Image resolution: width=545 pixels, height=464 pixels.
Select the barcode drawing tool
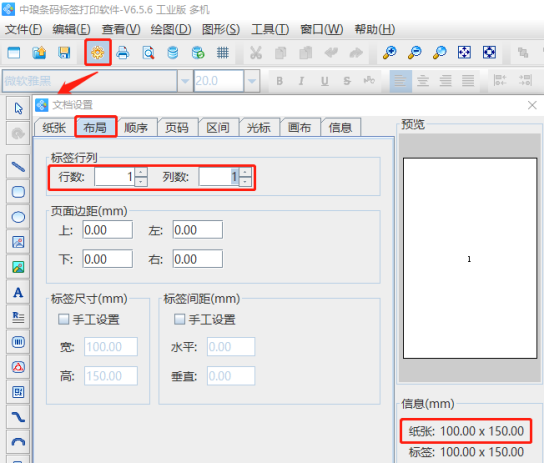[18, 342]
